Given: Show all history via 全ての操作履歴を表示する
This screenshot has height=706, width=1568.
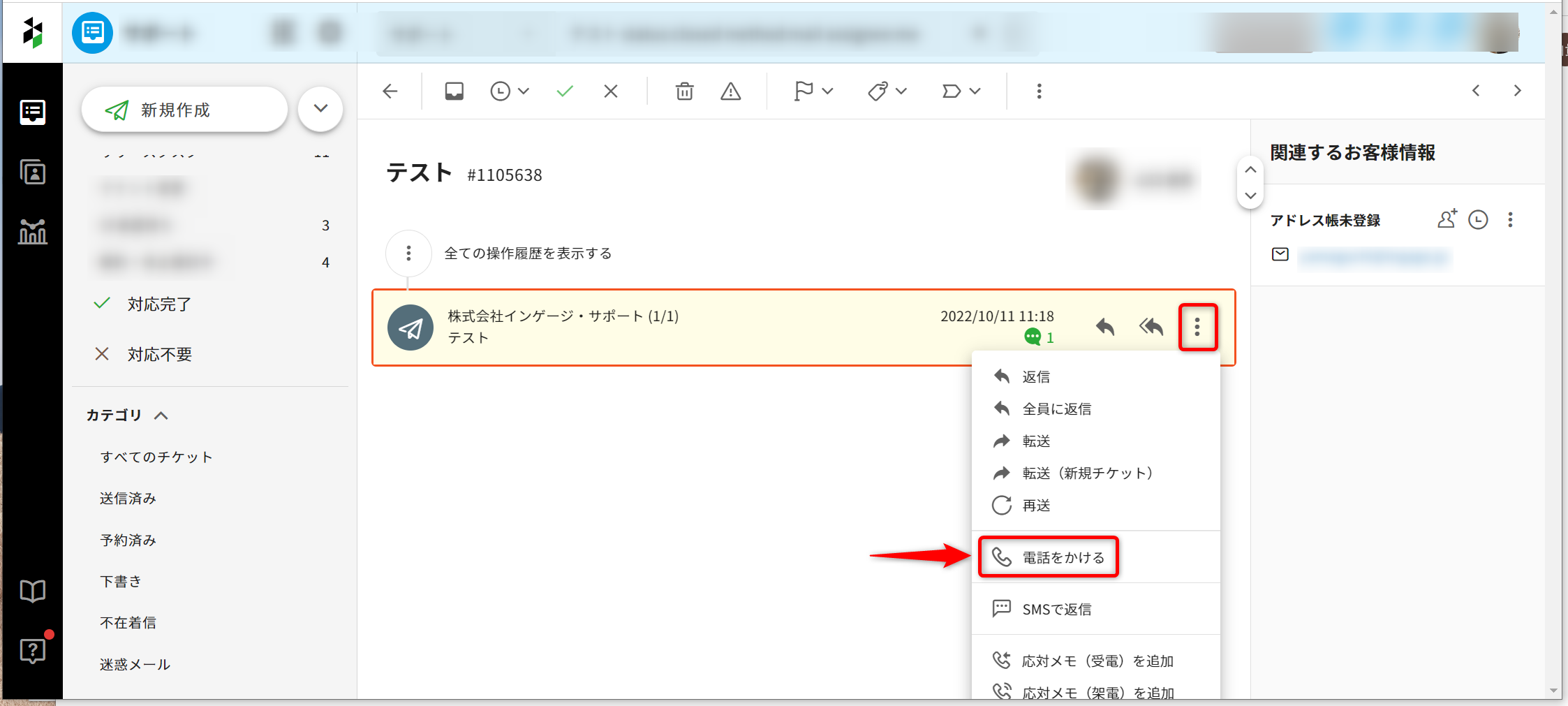Looking at the screenshot, I should 528,253.
